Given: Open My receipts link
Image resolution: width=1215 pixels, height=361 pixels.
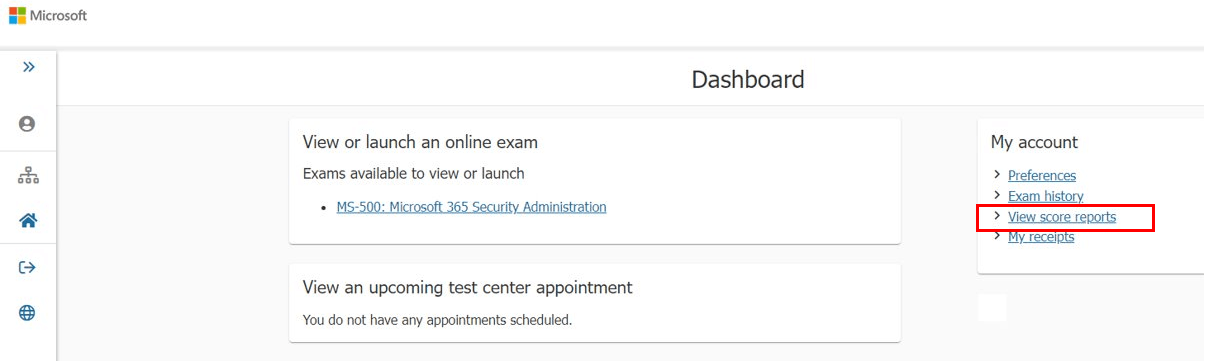Looking at the screenshot, I should tap(1041, 237).
